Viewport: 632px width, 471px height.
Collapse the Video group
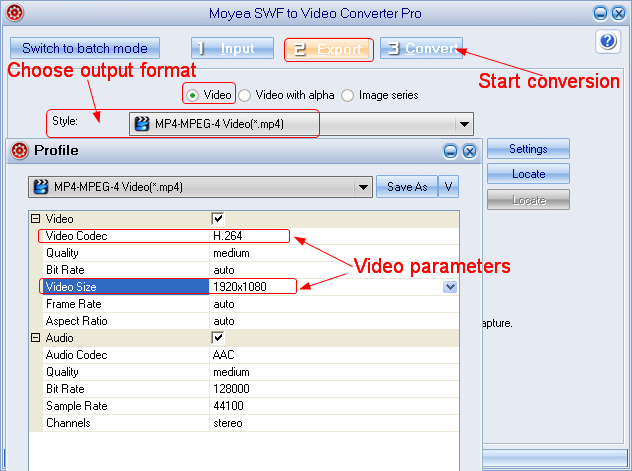(35, 218)
